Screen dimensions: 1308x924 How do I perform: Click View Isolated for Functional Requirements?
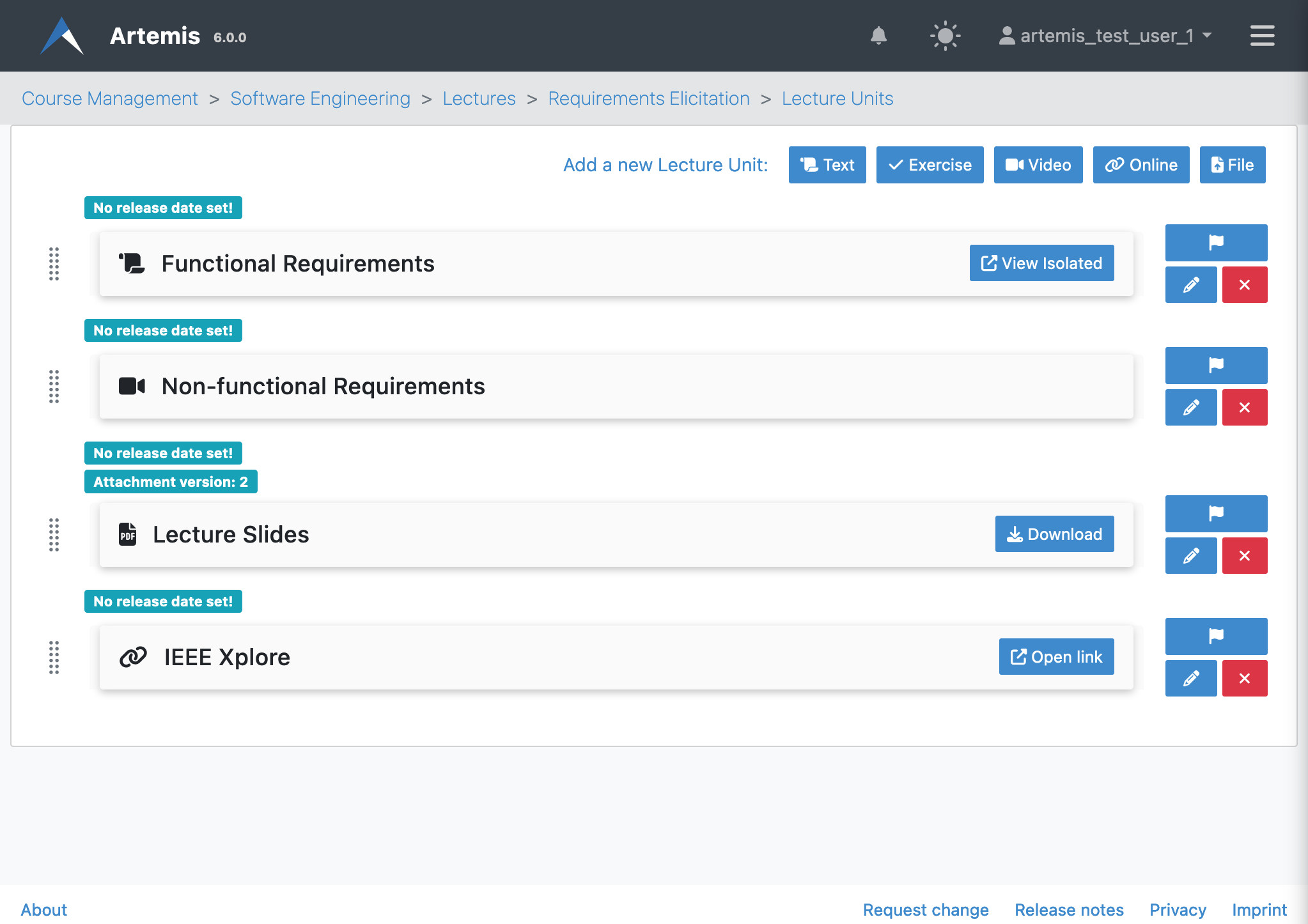[1041, 263]
